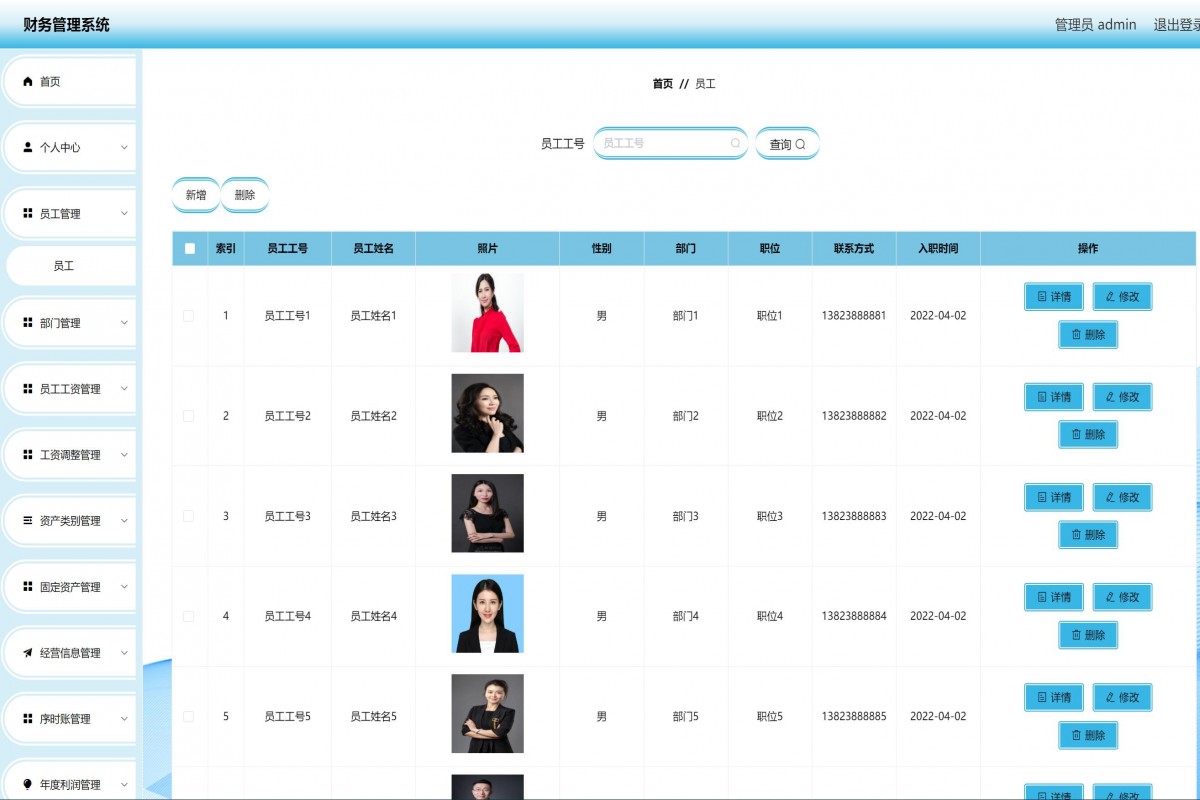1200x800 pixels.
Task: Select the checkbox for row 员工工号3
Action: 189,516
